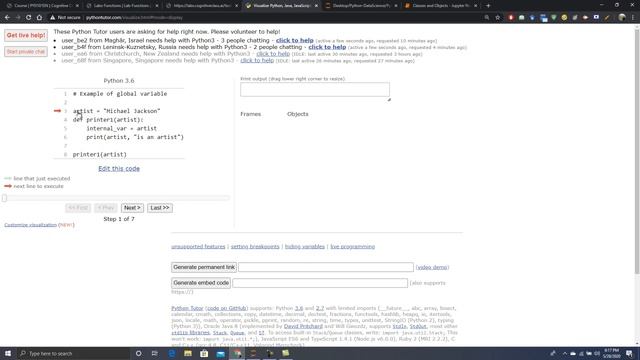Image resolution: width=640 pixels, height=360 pixels.
Task: Switch to the Labs Functions tab
Action: pyautogui.click(x=122, y=6)
